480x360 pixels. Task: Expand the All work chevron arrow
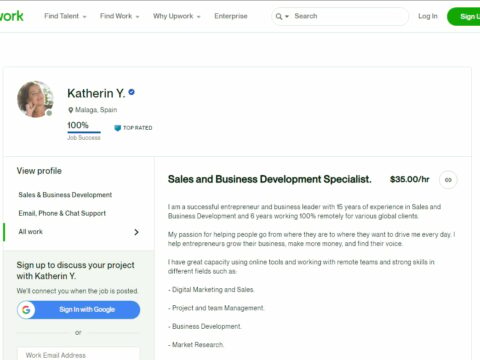pos(136,232)
